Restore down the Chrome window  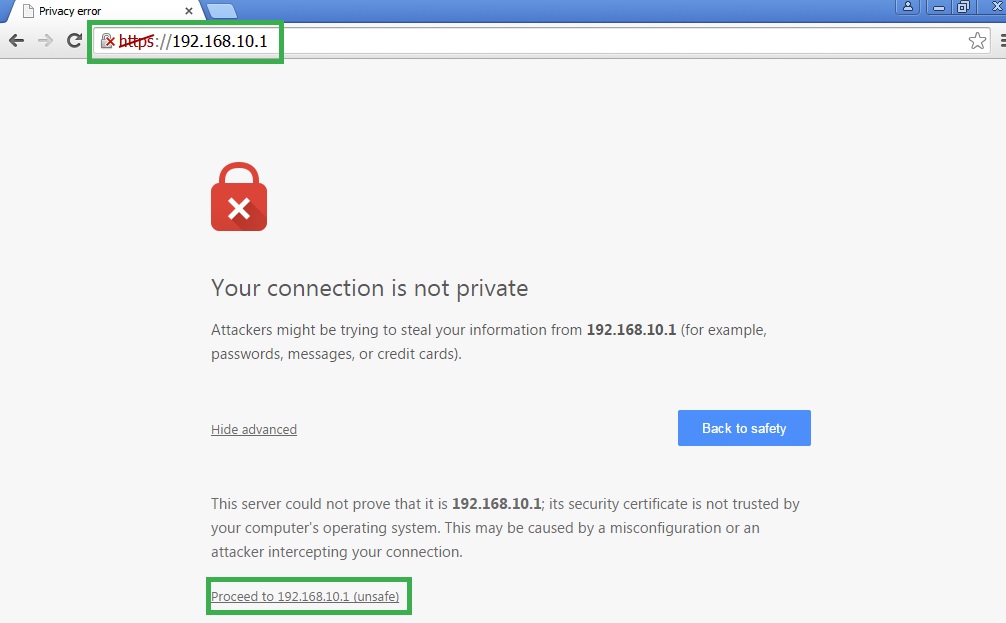click(963, 7)
